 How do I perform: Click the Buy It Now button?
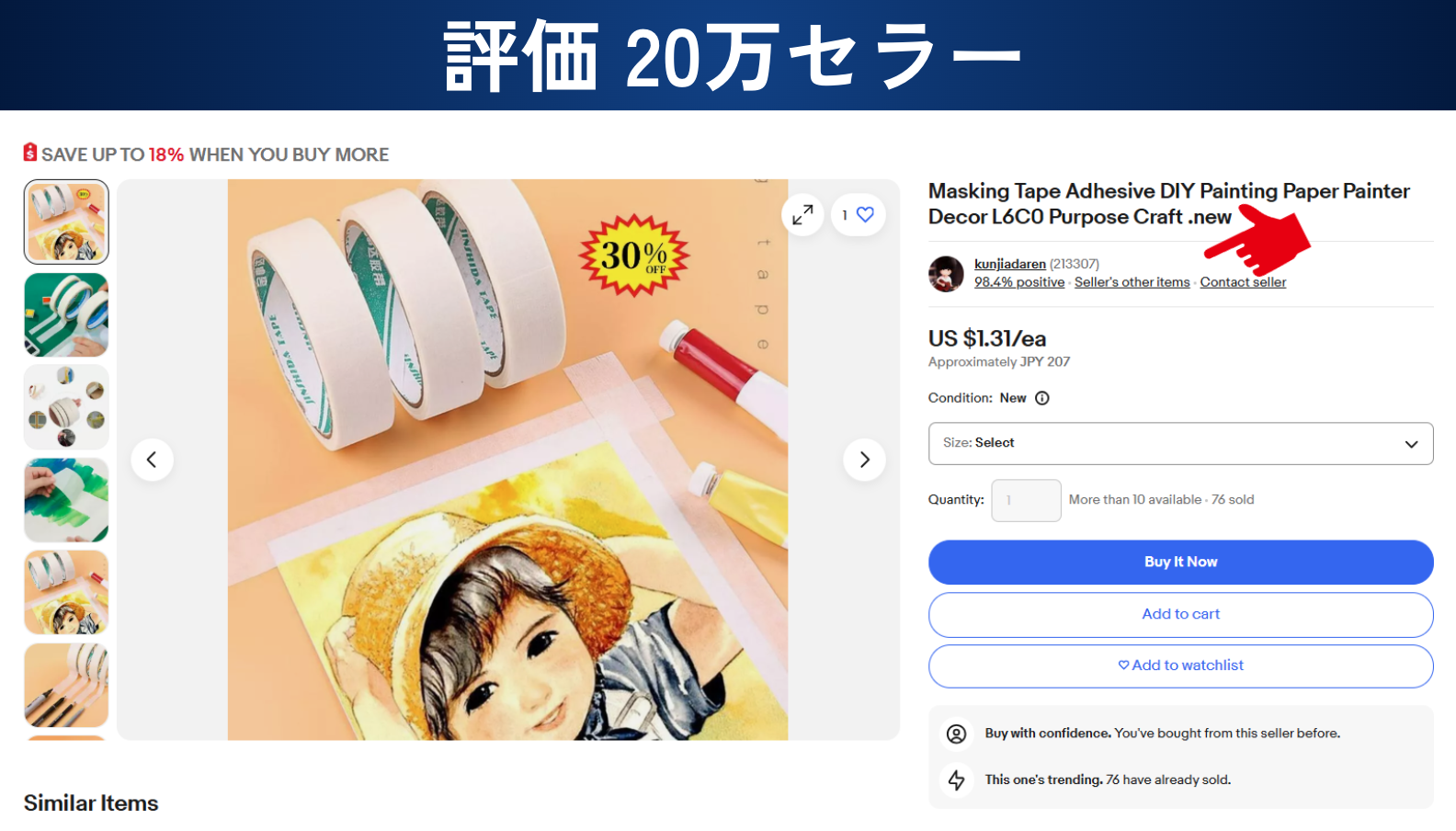tap(1180, 562)
